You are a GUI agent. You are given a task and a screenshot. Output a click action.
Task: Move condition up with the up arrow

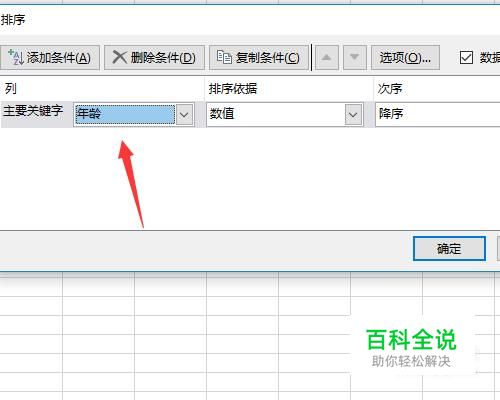click(x=327, y=58)
